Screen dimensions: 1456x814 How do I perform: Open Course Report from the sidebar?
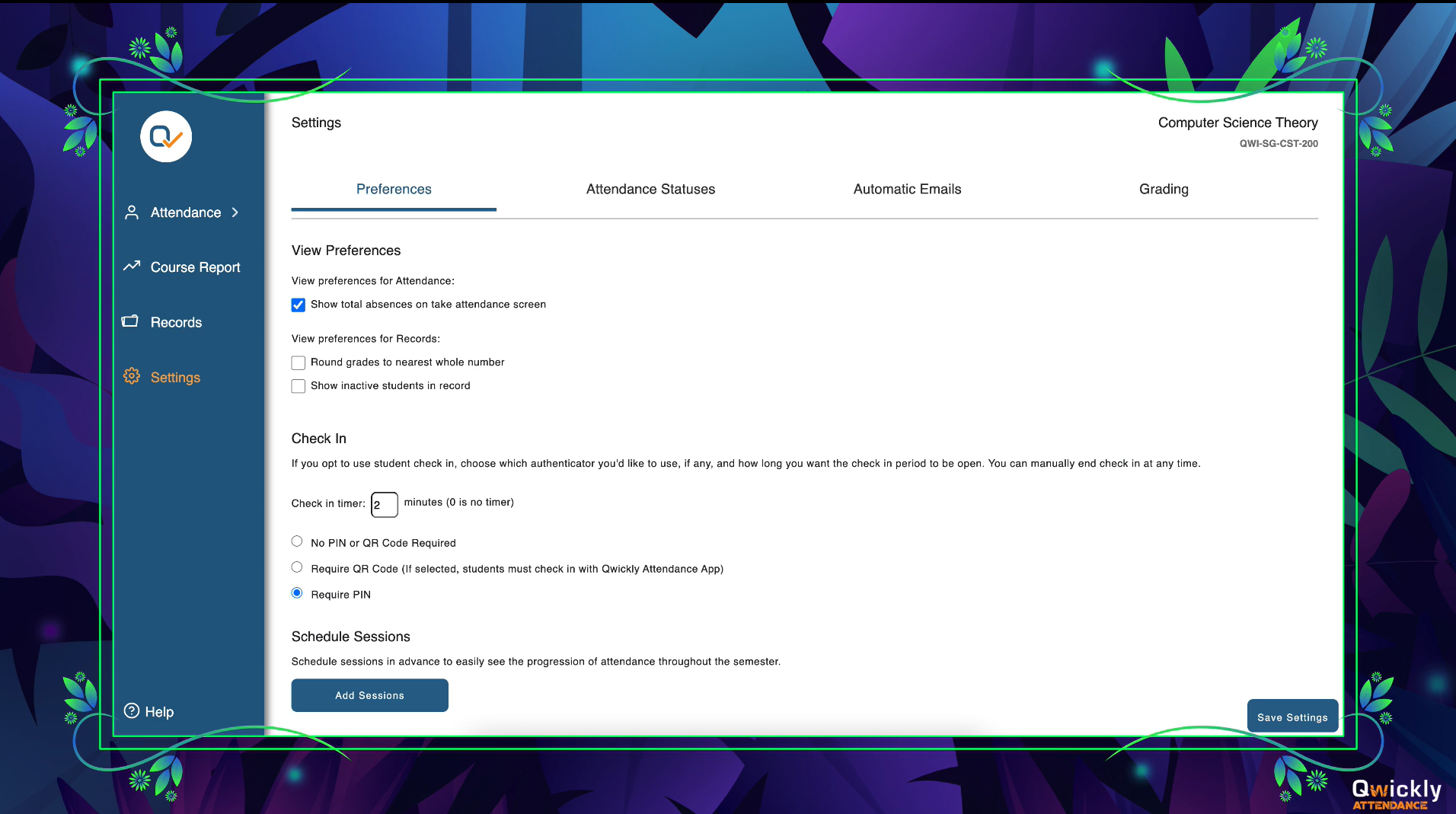[x=195, y=267]
